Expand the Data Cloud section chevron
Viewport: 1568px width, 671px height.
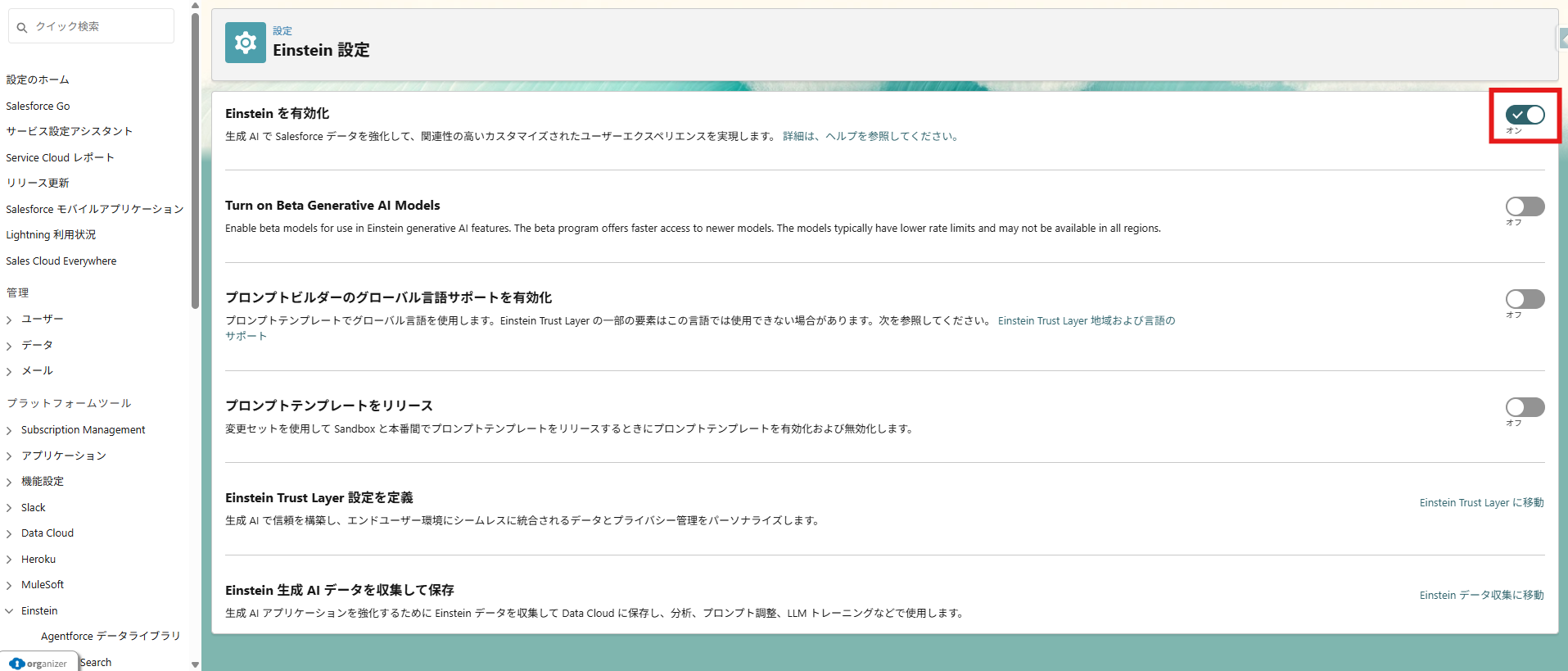point(9,533)
